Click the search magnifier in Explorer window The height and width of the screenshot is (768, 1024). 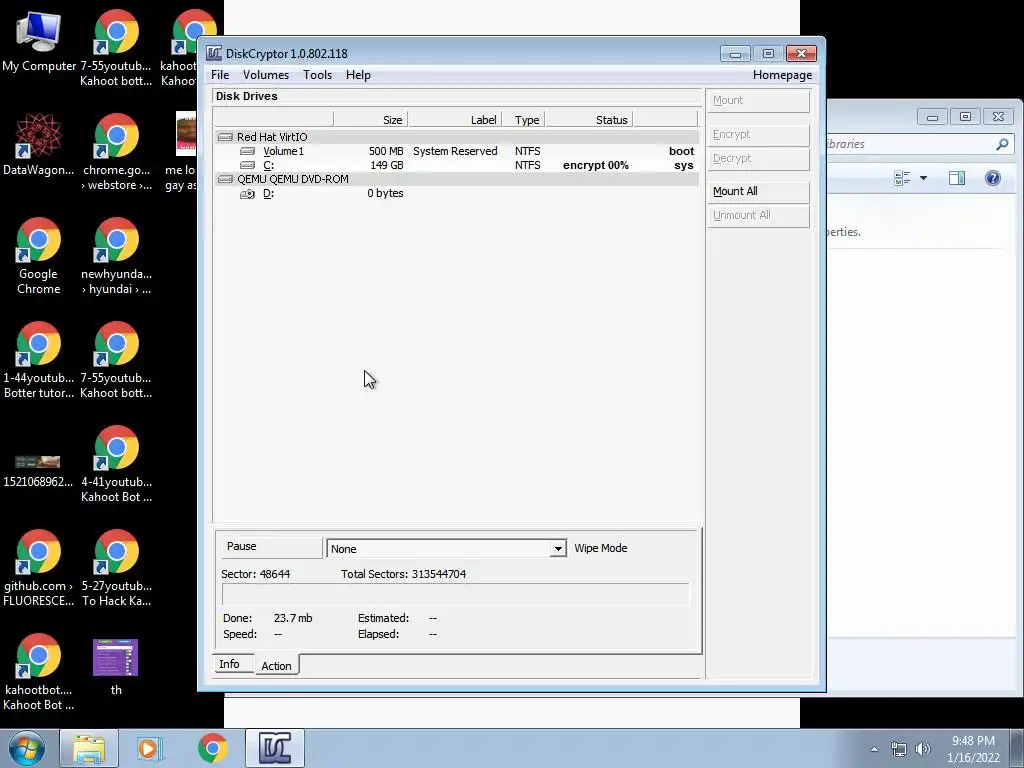tap(1002, 144)
